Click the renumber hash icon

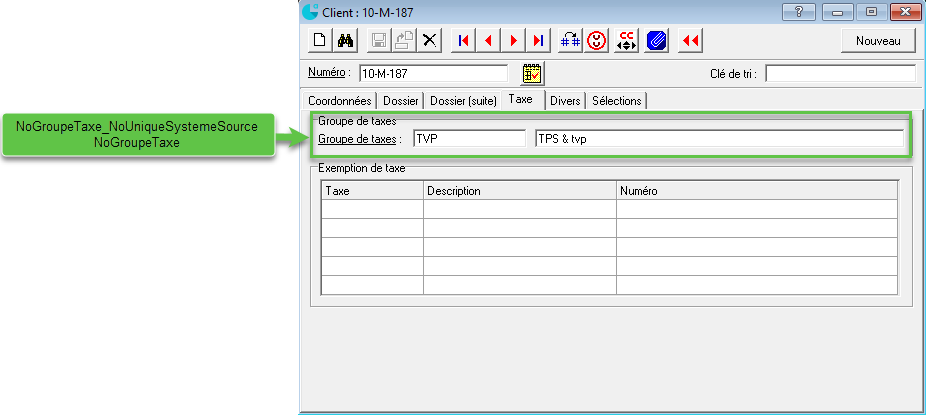[x=571, y=41]
